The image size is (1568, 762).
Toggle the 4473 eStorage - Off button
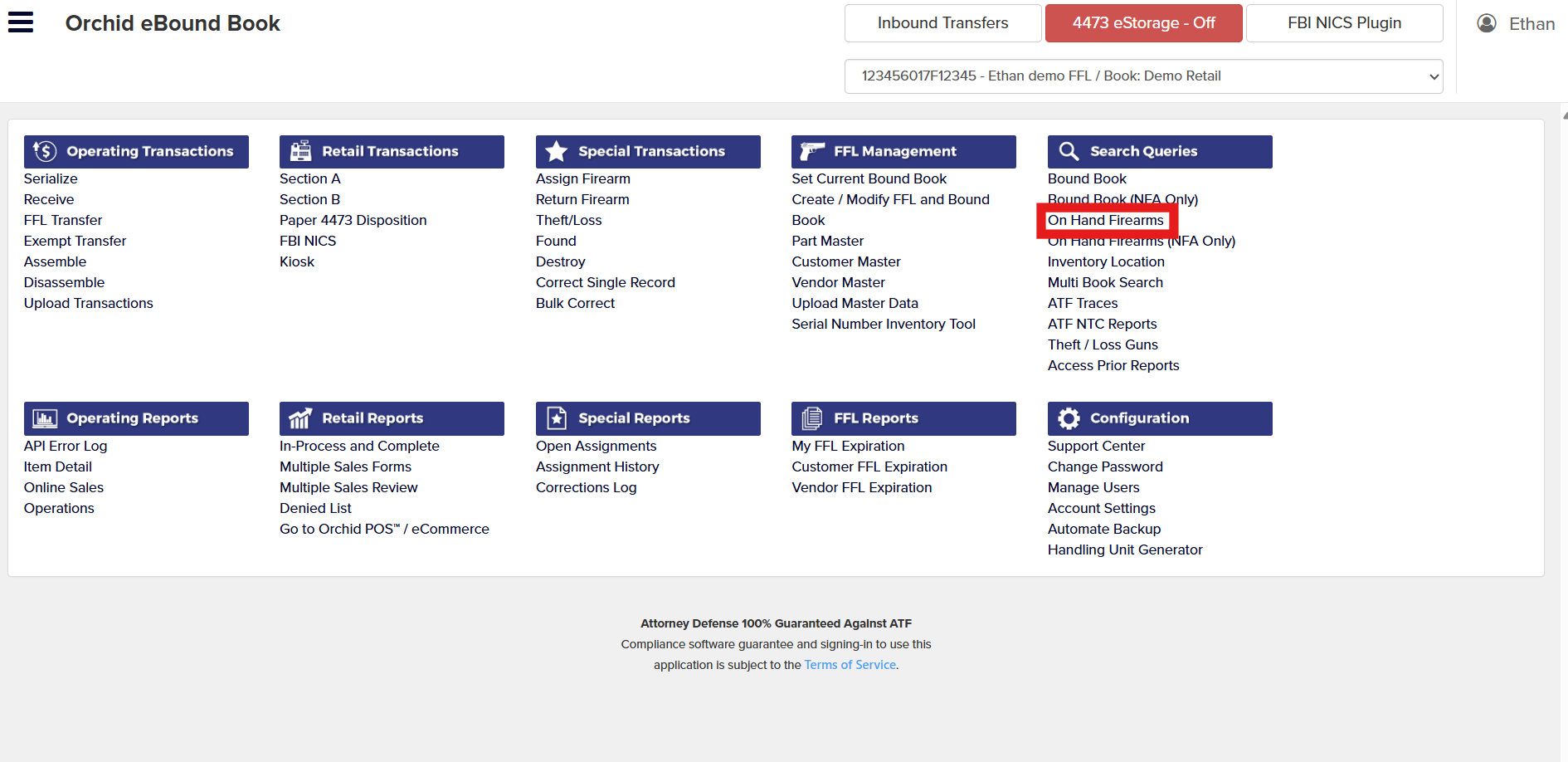point(1143,23)
